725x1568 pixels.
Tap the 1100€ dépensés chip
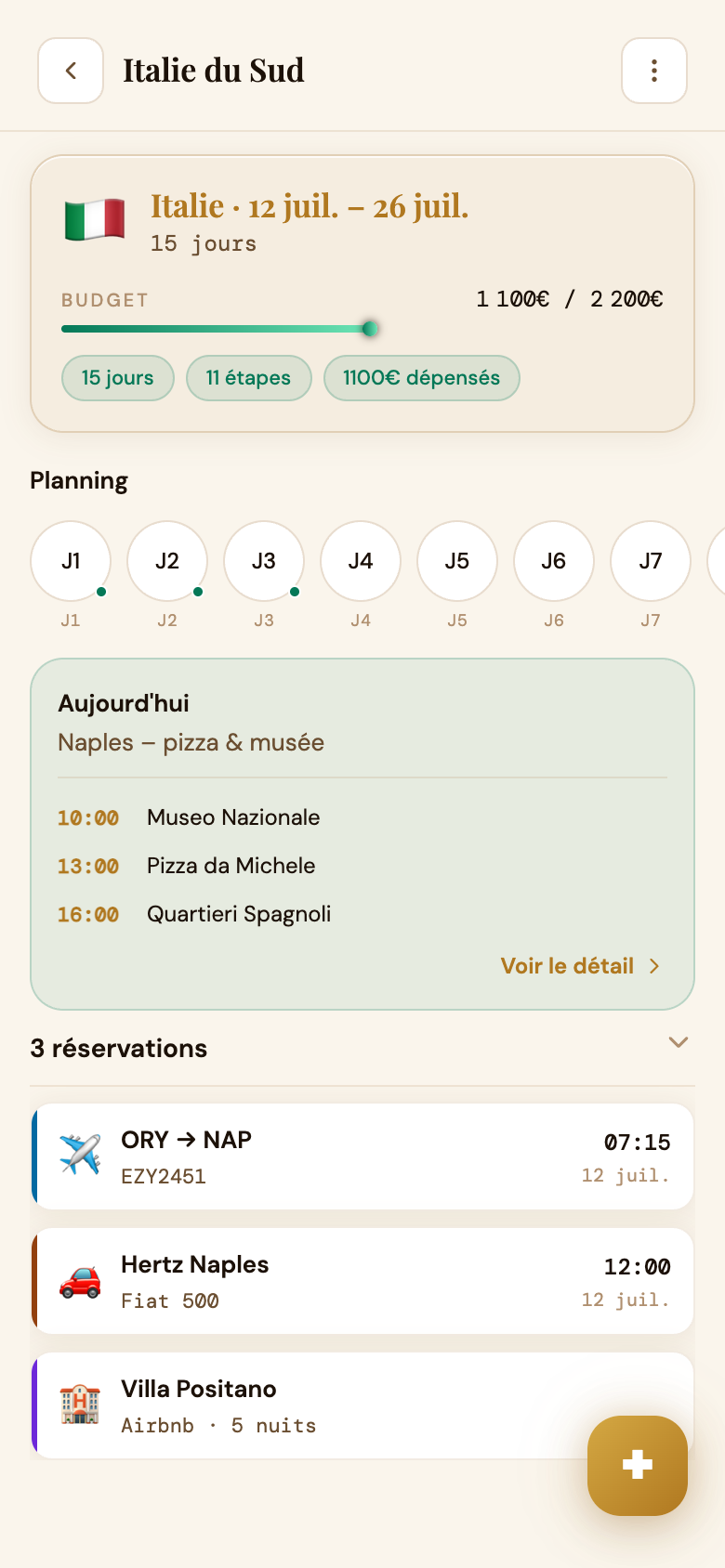(422, 378)
